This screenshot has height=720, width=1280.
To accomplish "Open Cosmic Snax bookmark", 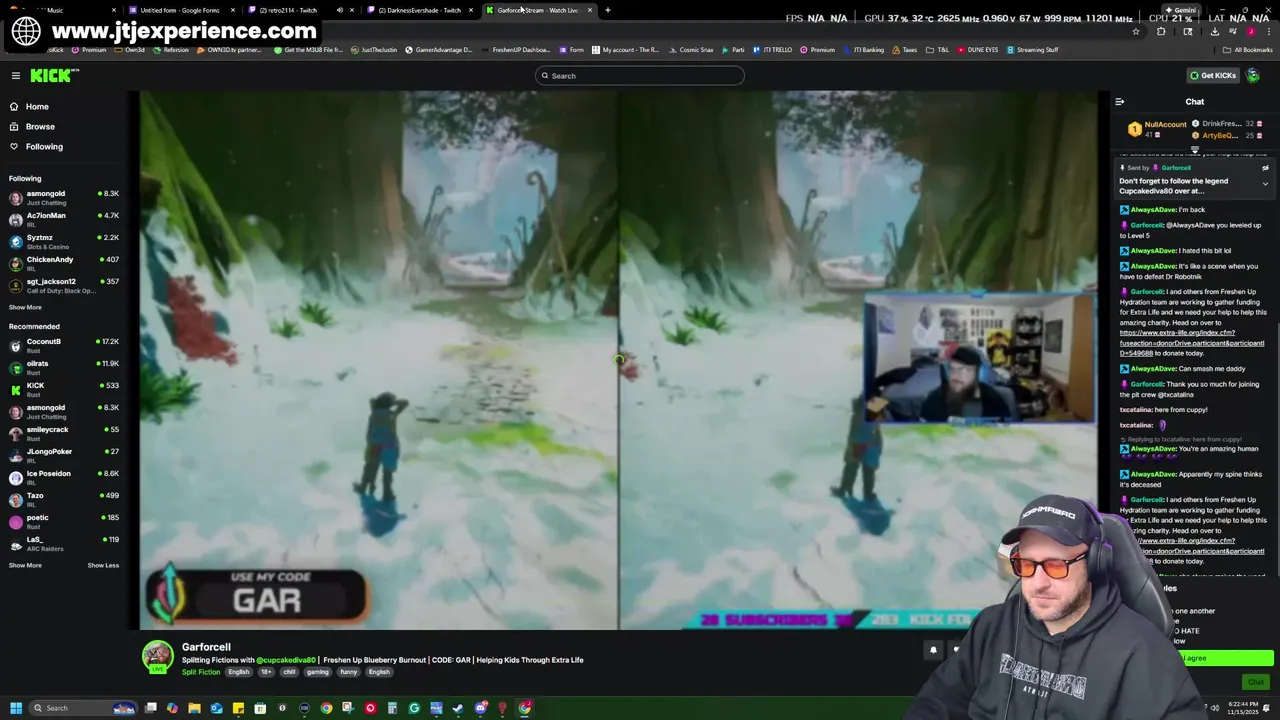I will (691, 50).
